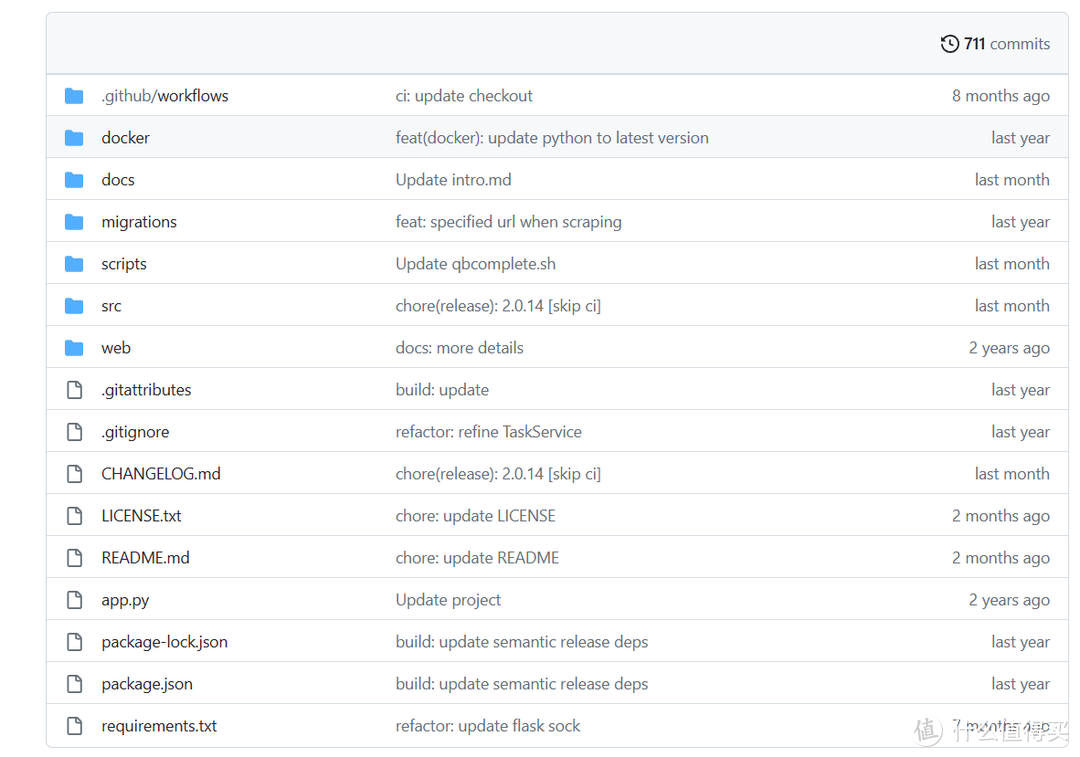The height and width of the screenshot is (757, 1080).
Task: Click the scripts folder icon
Action: 74,264
